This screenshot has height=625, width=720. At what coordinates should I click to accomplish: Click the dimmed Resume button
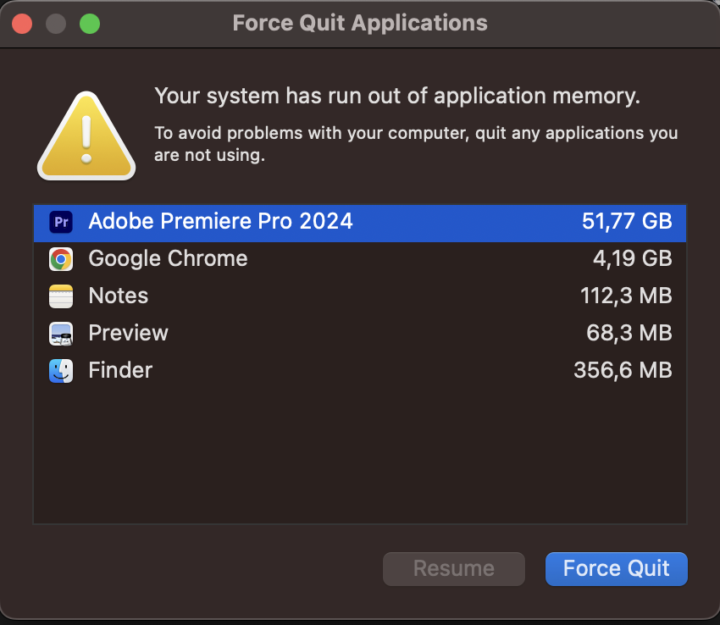coord(453,568)
